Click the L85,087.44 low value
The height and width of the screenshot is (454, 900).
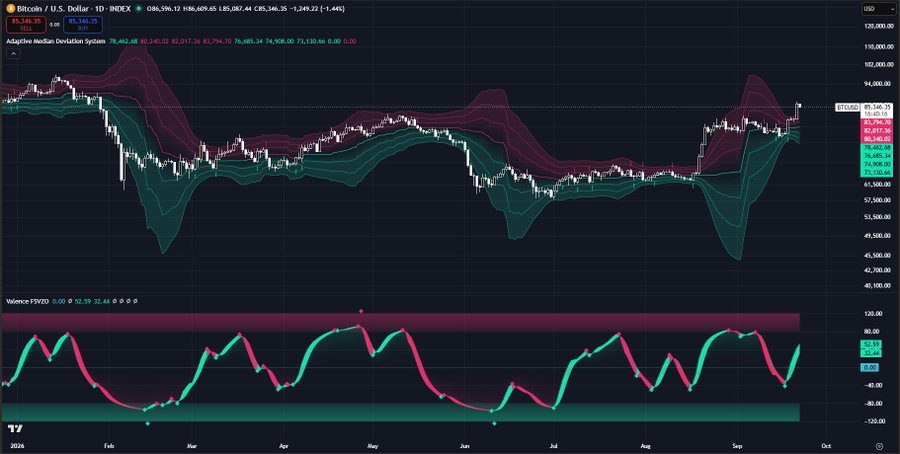tap(236, 9)
